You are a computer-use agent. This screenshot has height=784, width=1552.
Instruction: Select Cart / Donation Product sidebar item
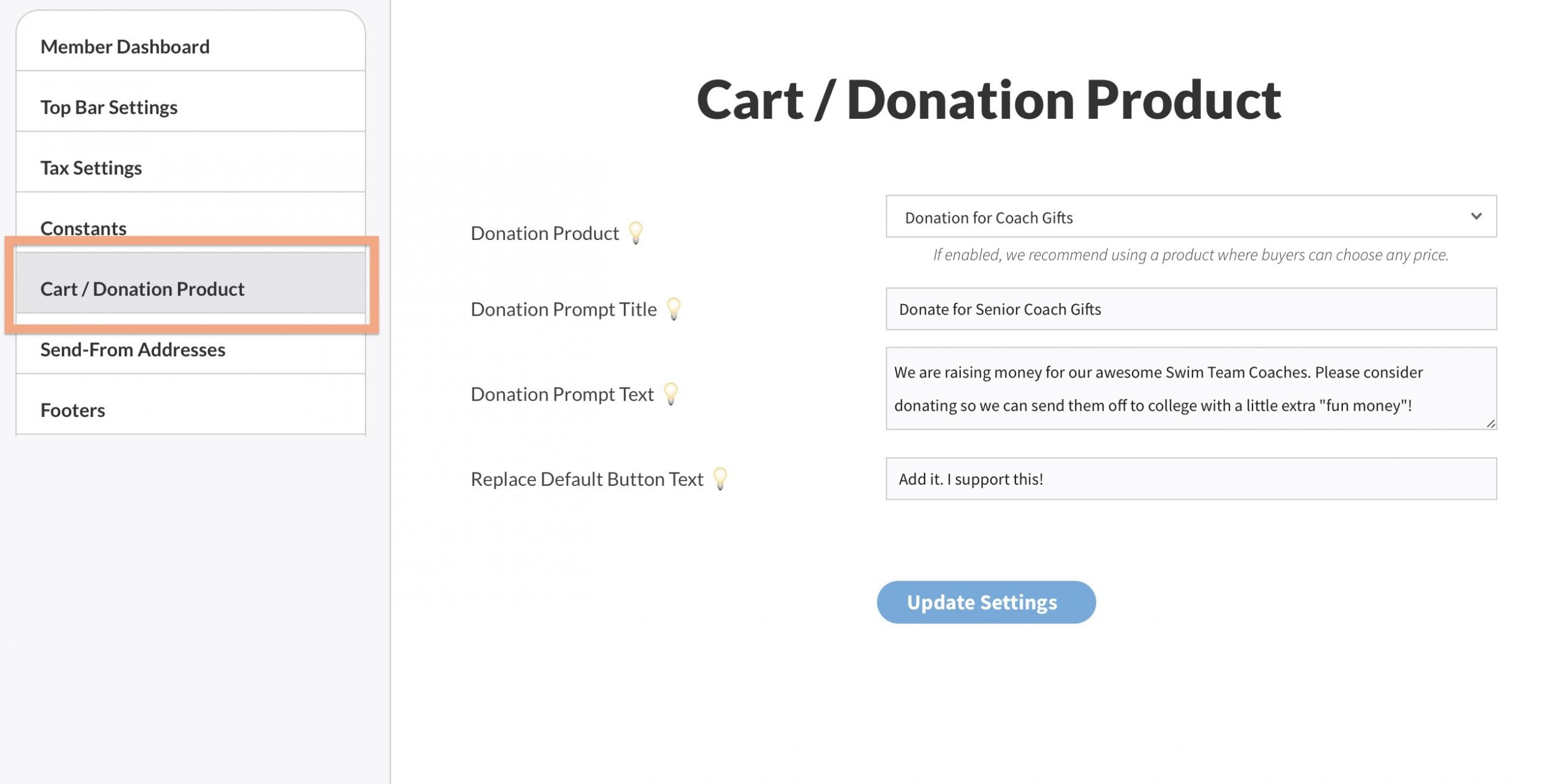tap(142, 289)
